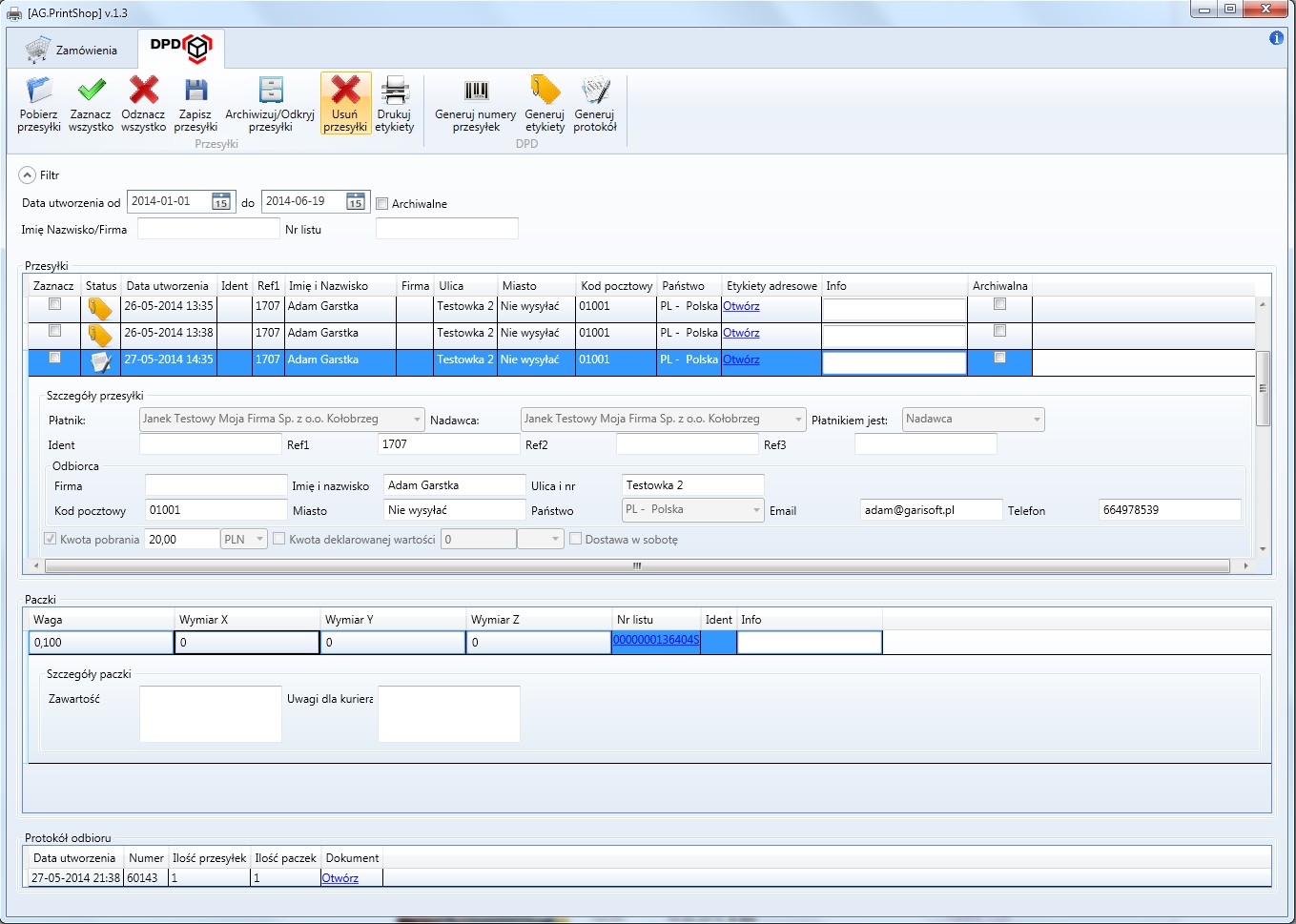Toggle Archiwalna checkbox for 26-05-2014 13:38 row

(x=999, y=331)
